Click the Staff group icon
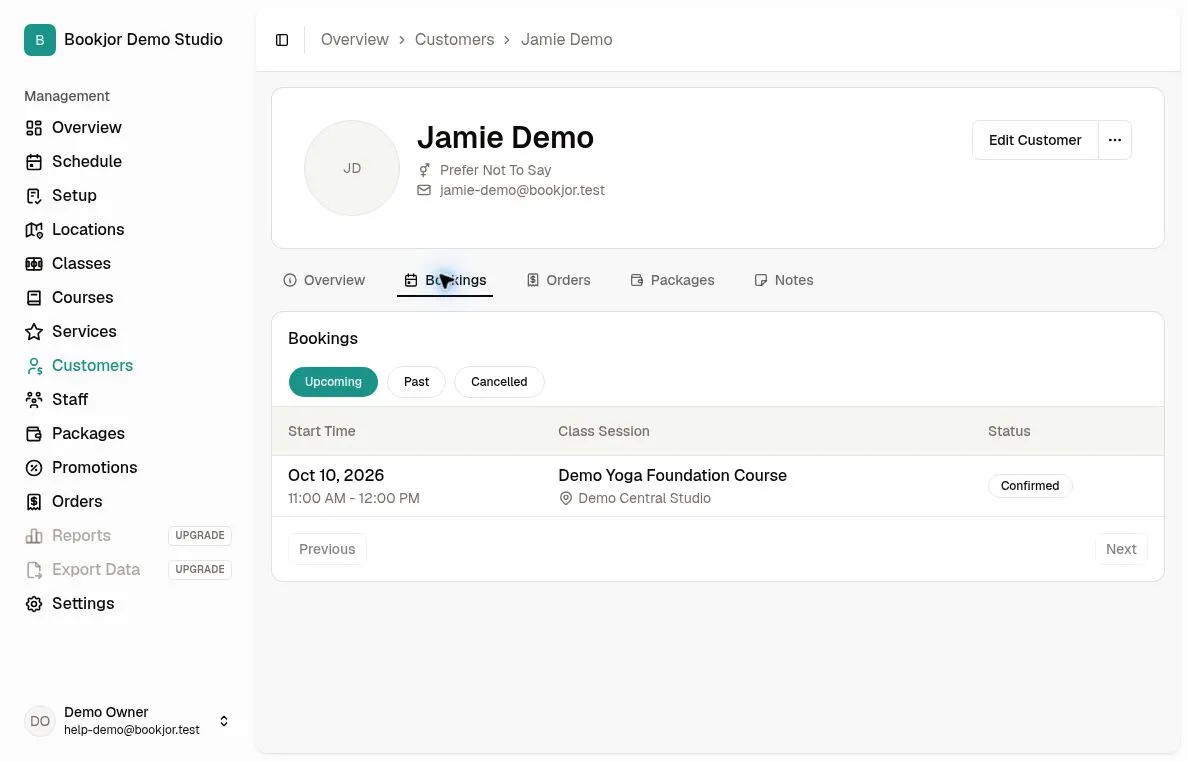This screenshot has height=761, width=1188. coord(34,399)
